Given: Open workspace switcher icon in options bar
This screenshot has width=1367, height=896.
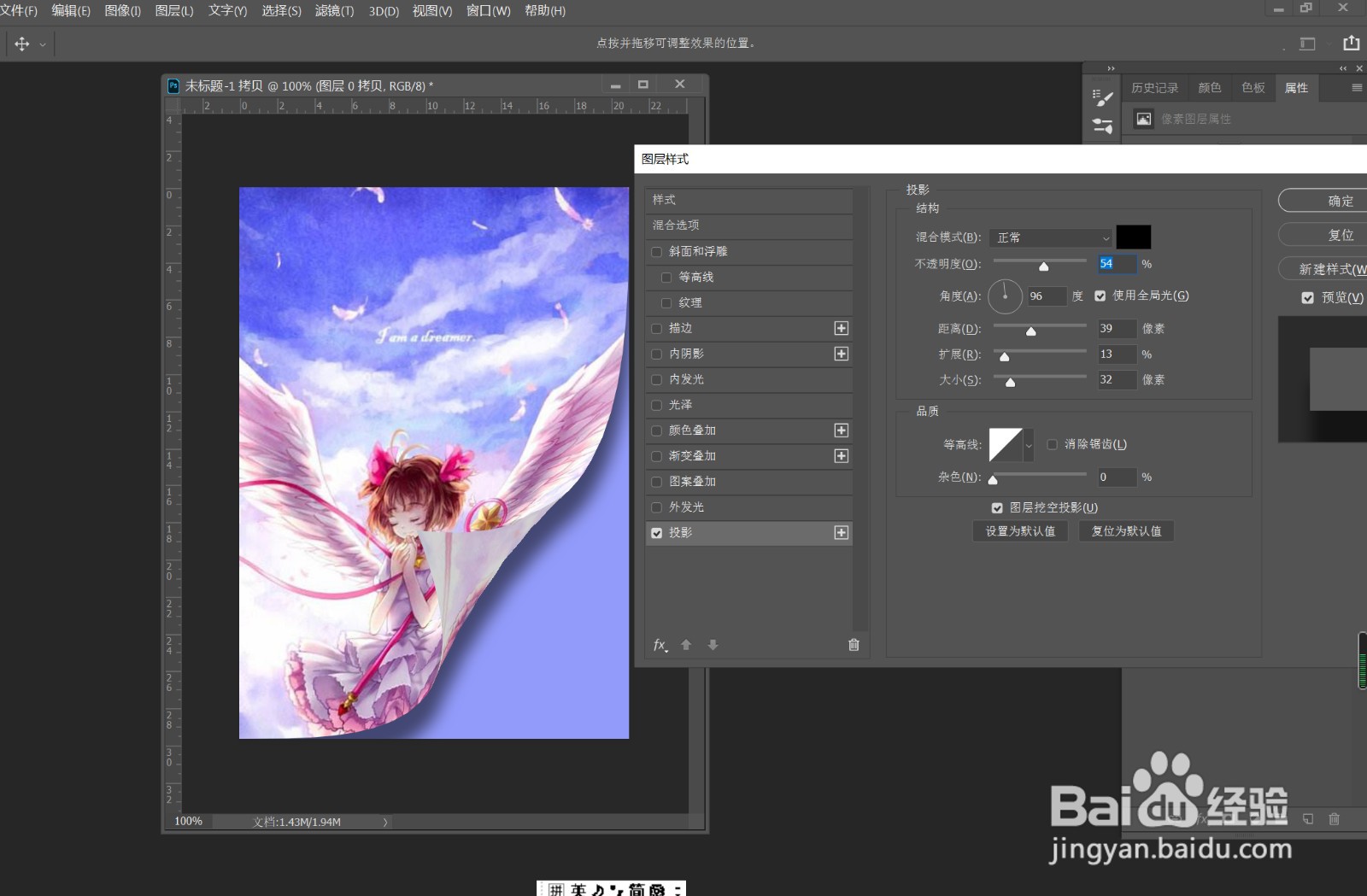Looking at the screenshot, I should coord(1307,44).
